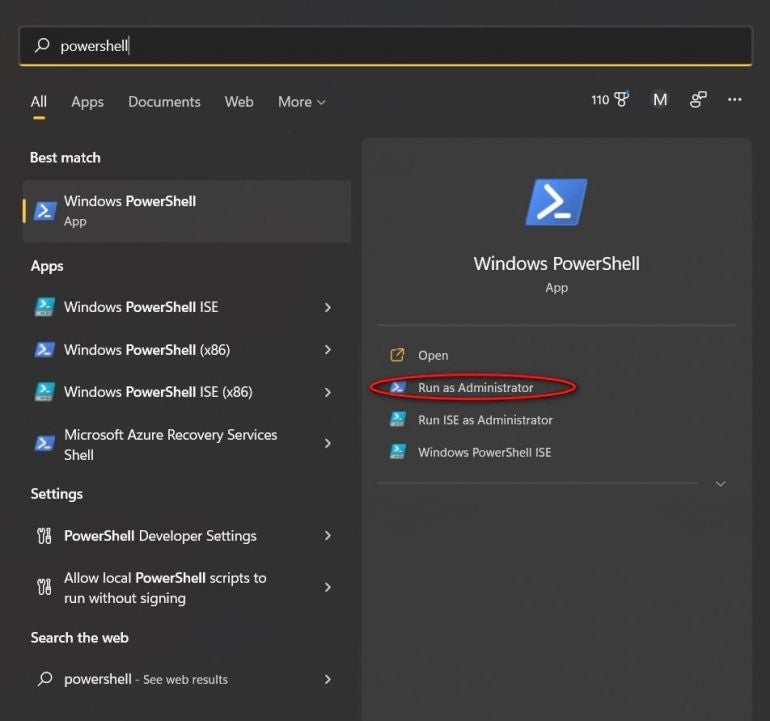Image resolution: width=770 pixels, height=721 pixels.
Task: Click the powershell search input field
Action: click(385, 46)
